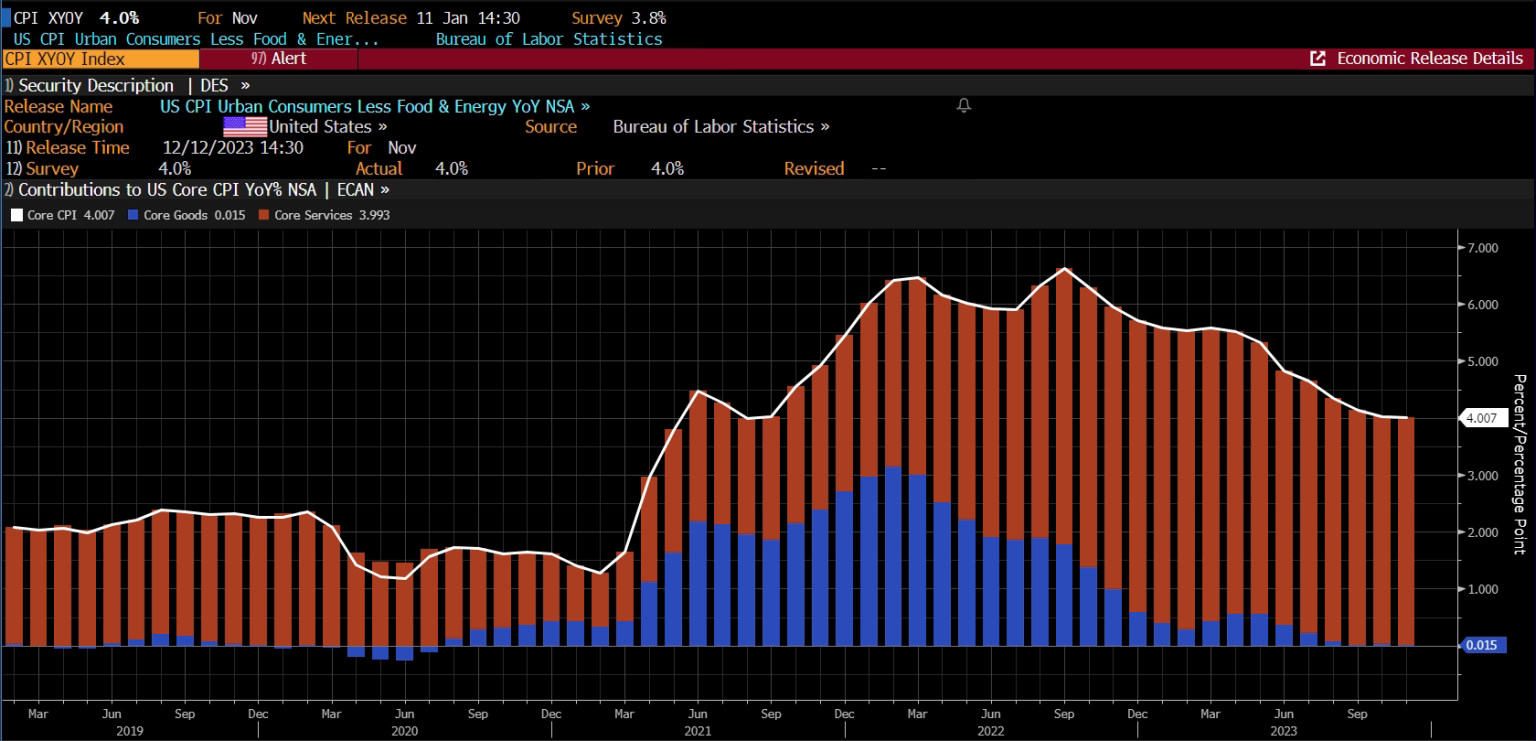The height and width of the screenshot is (741, 1536).
Task: Click the 4.007 Core CPI axis label
Action: click(1480, 418)
